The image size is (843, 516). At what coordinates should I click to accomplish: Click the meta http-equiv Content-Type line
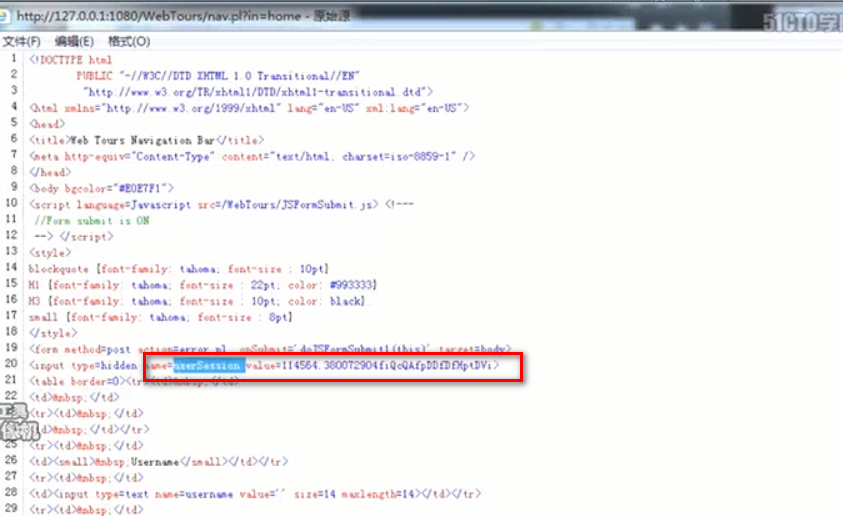[253, 156]
